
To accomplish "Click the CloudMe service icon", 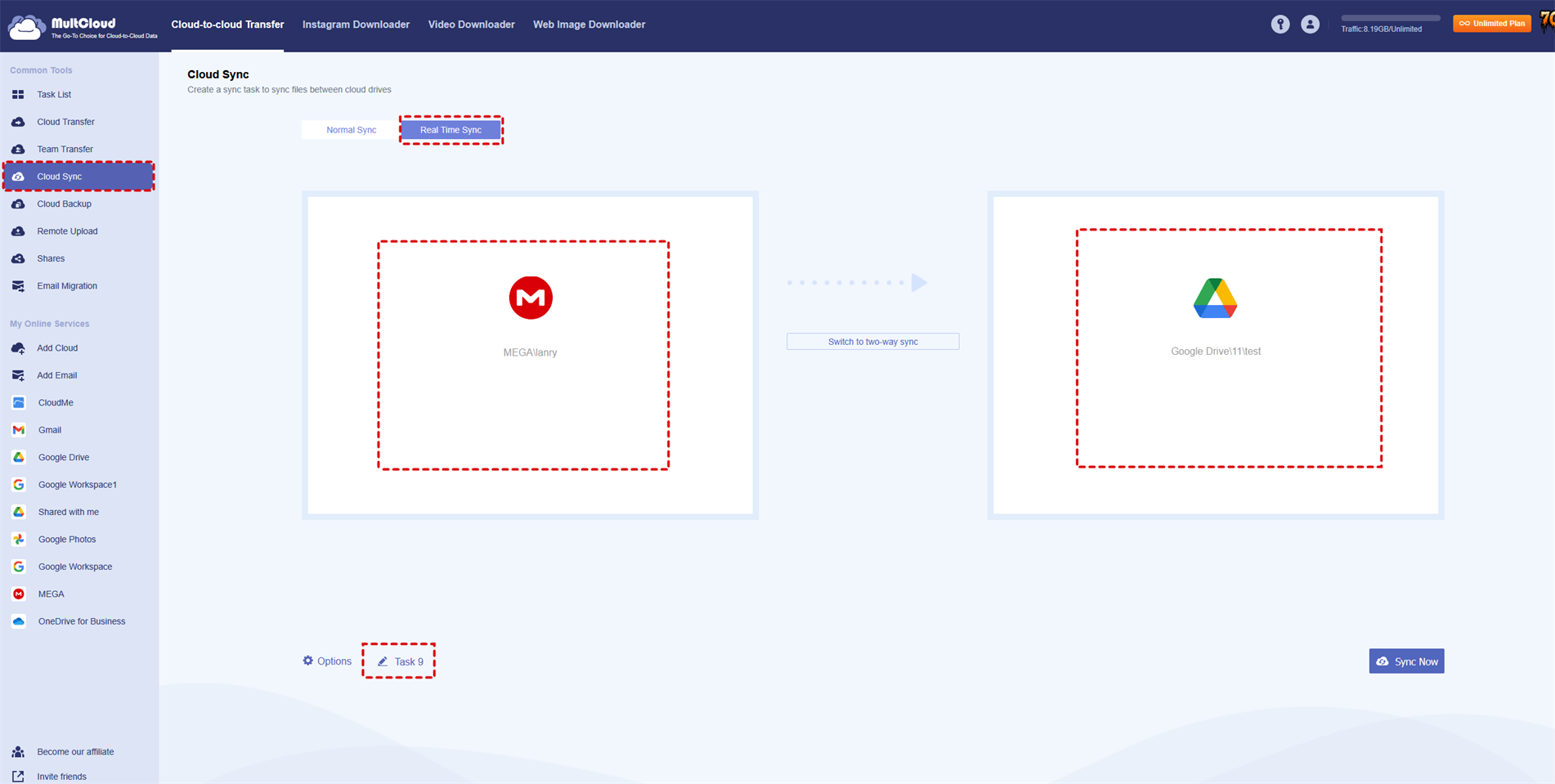I will point(19,403).
